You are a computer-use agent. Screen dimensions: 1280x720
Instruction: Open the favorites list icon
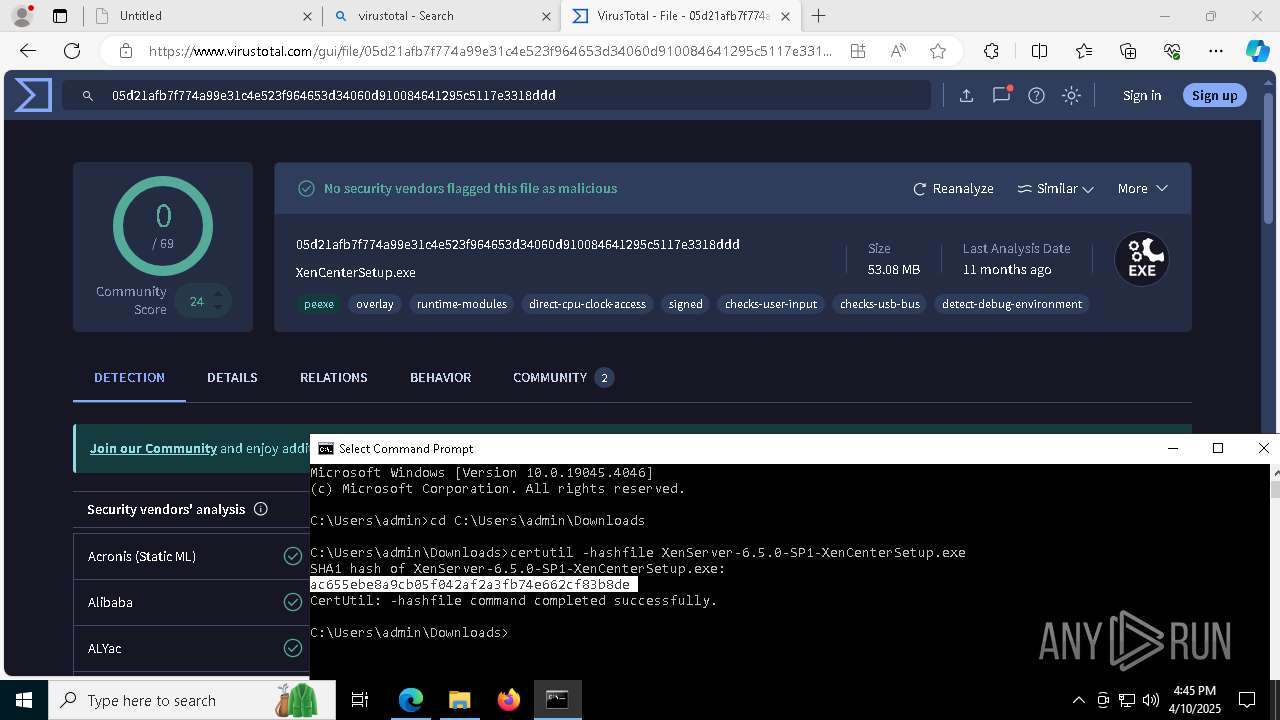(1084, 51)
